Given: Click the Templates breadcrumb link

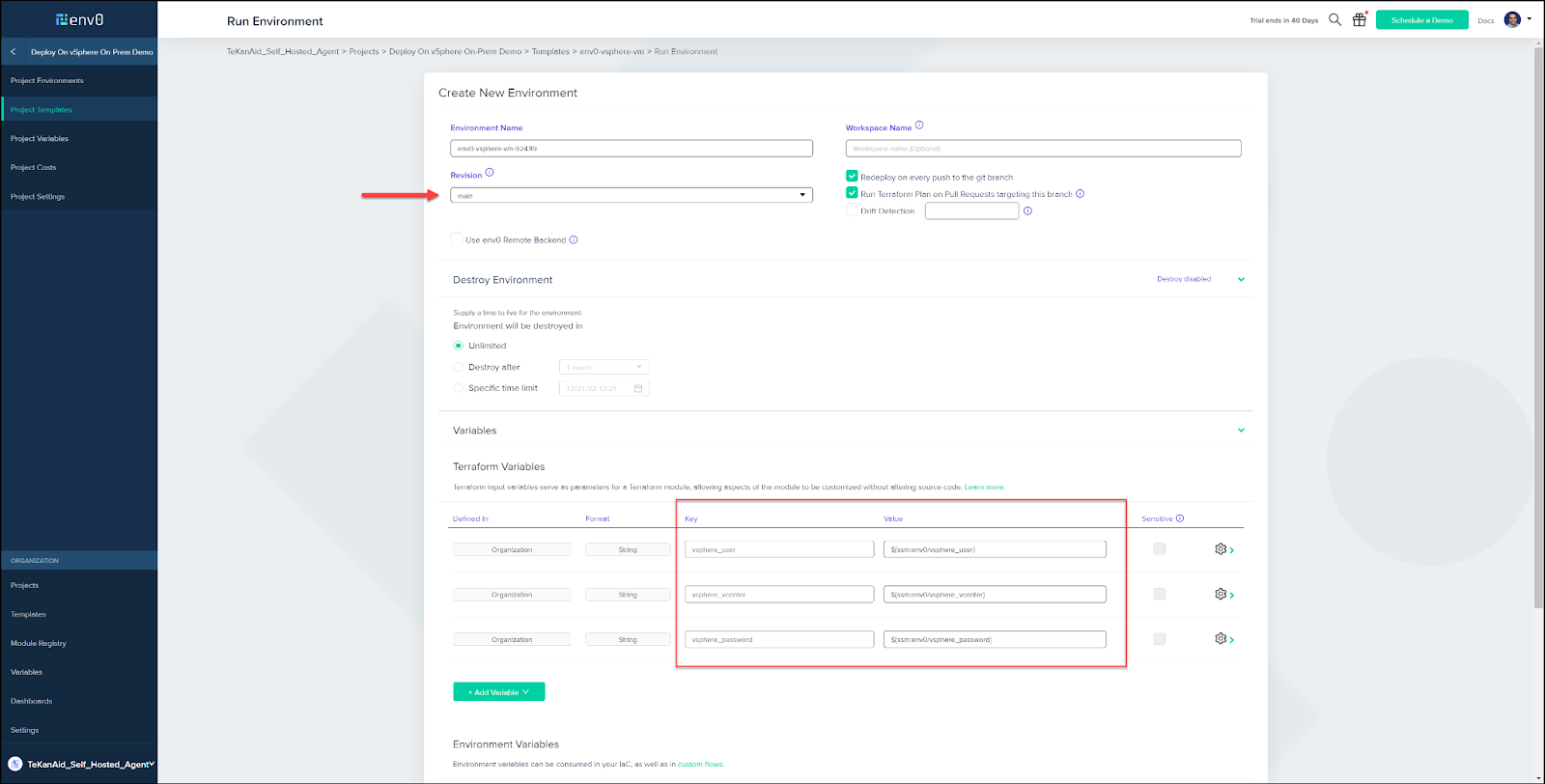Looking at the screenshot, I should coord(550,52).
